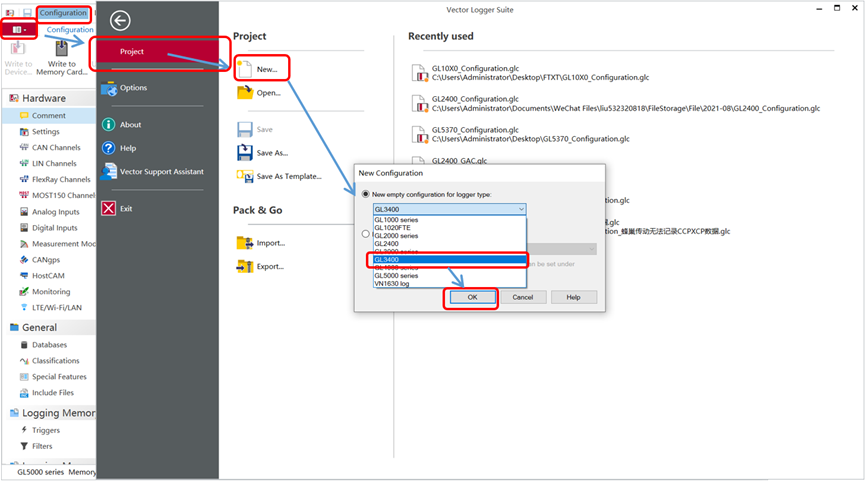Image resolution: width=865 pixels, height=482 pixels.
Task: Click the Export package icon
Action: click(x=245, y=267)
